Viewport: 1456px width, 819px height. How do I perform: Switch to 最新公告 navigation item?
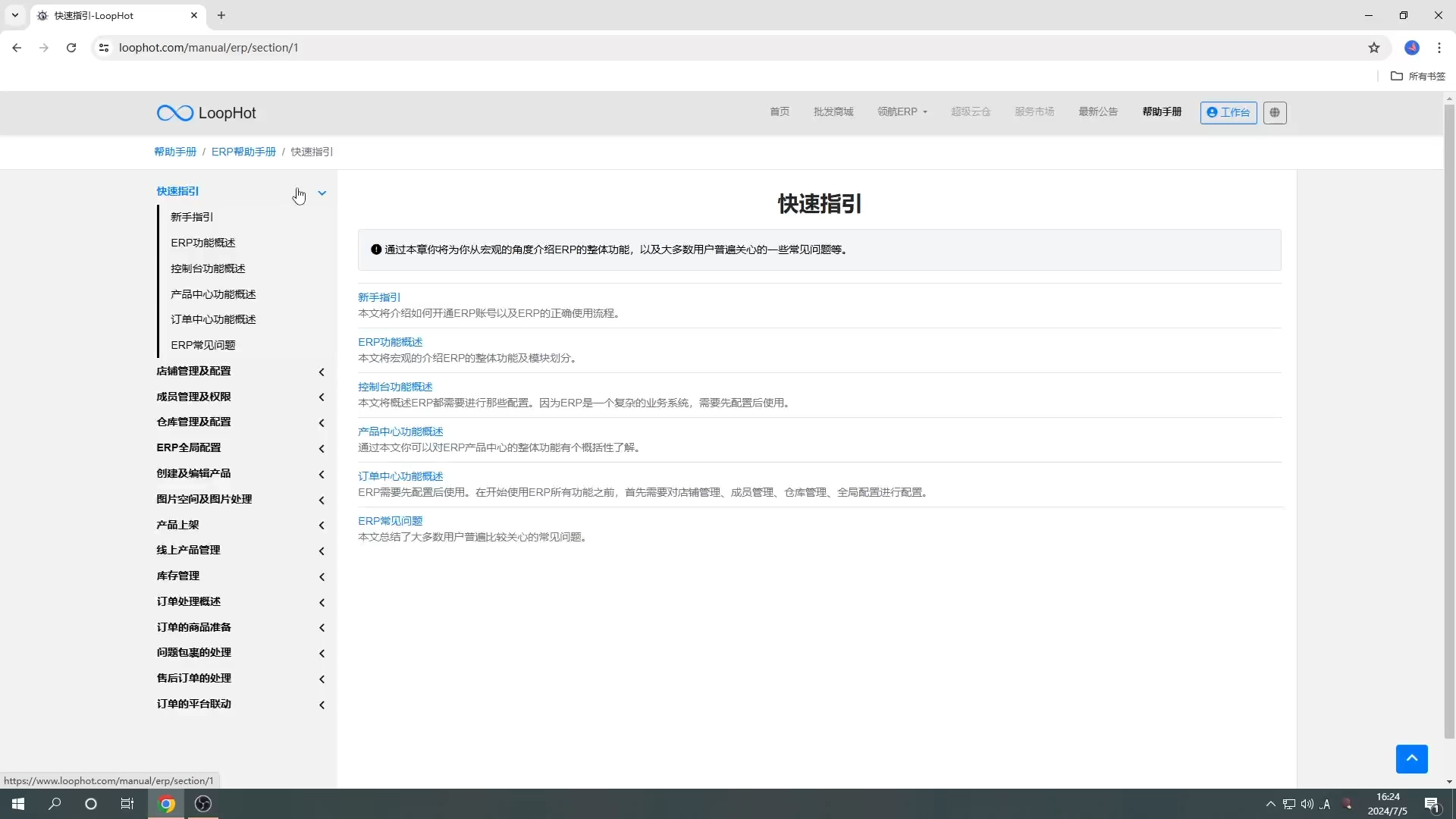pos(1099,111)
